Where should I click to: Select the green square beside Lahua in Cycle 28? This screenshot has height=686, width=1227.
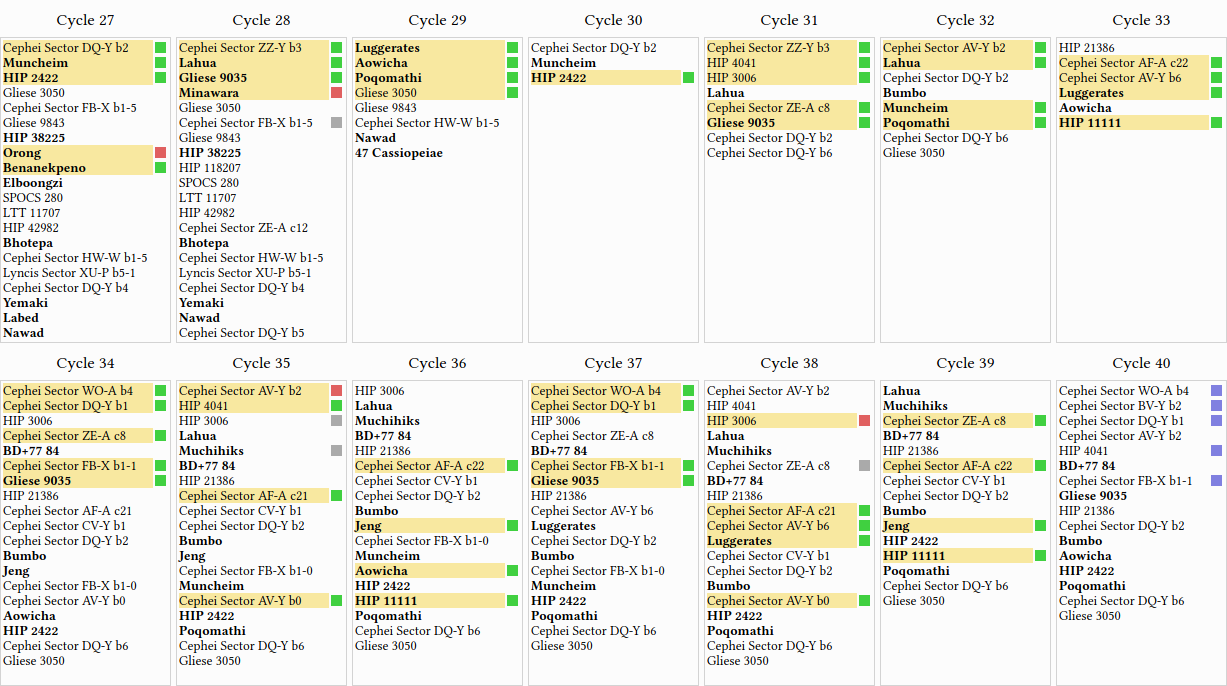336,63
